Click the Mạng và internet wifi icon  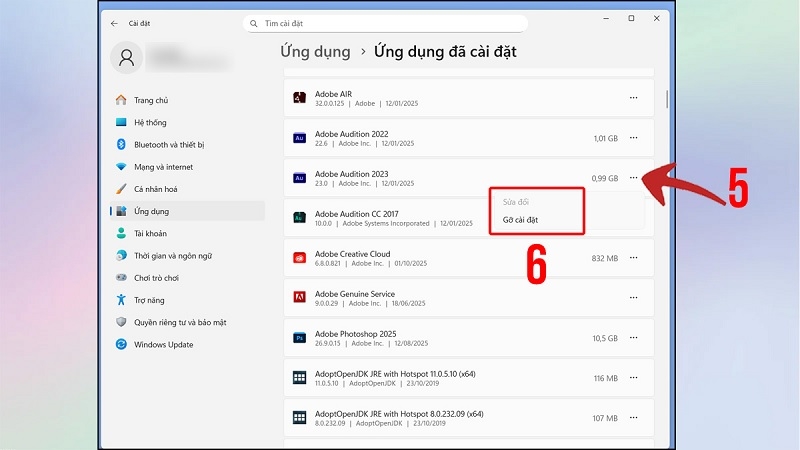[x=121, y=167]
